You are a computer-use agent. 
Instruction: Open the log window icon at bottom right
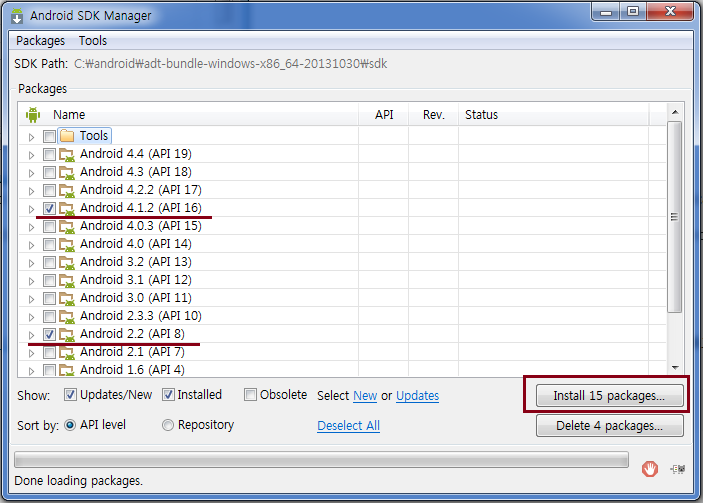(x=677, y=469)
